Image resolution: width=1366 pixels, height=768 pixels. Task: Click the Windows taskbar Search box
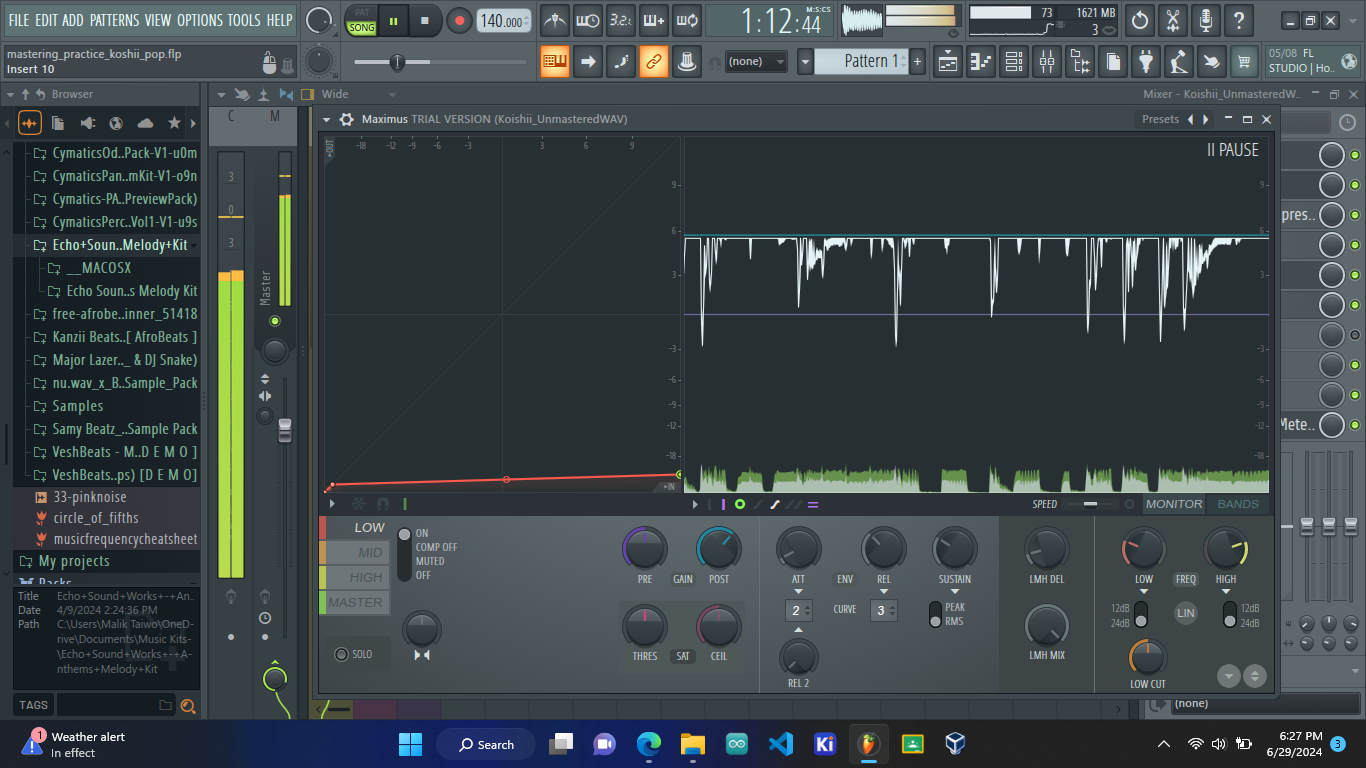pyautogui.click(x=487, y=744)
